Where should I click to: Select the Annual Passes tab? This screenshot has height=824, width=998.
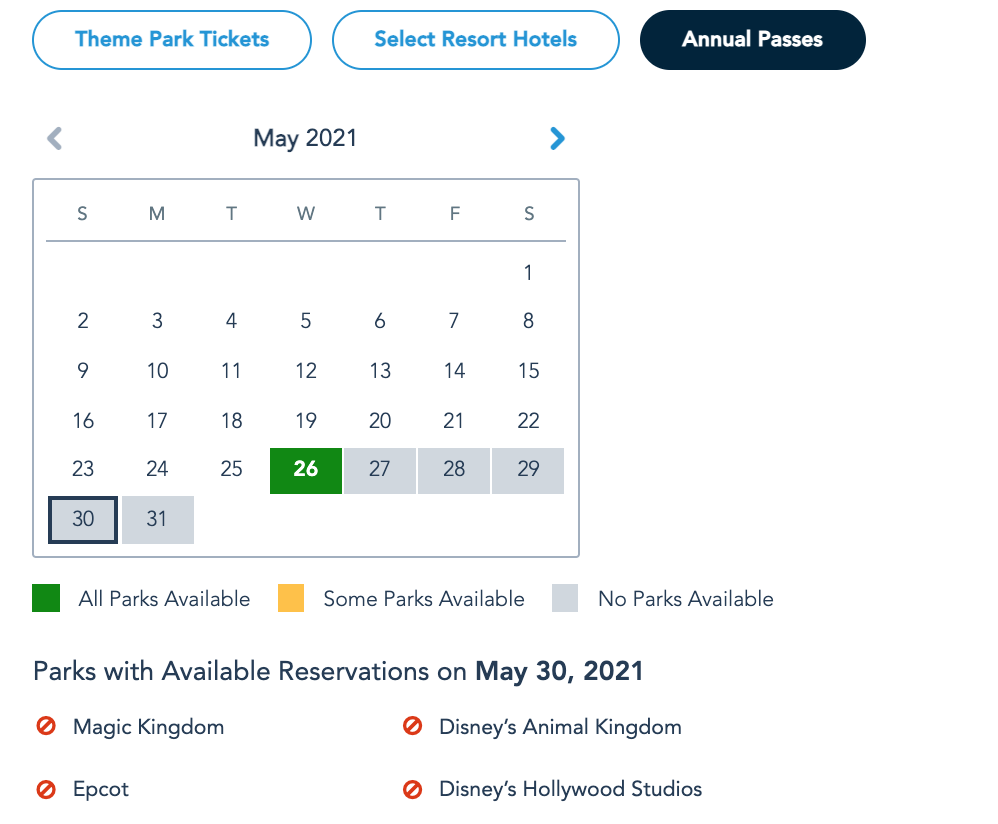(752, 40)
